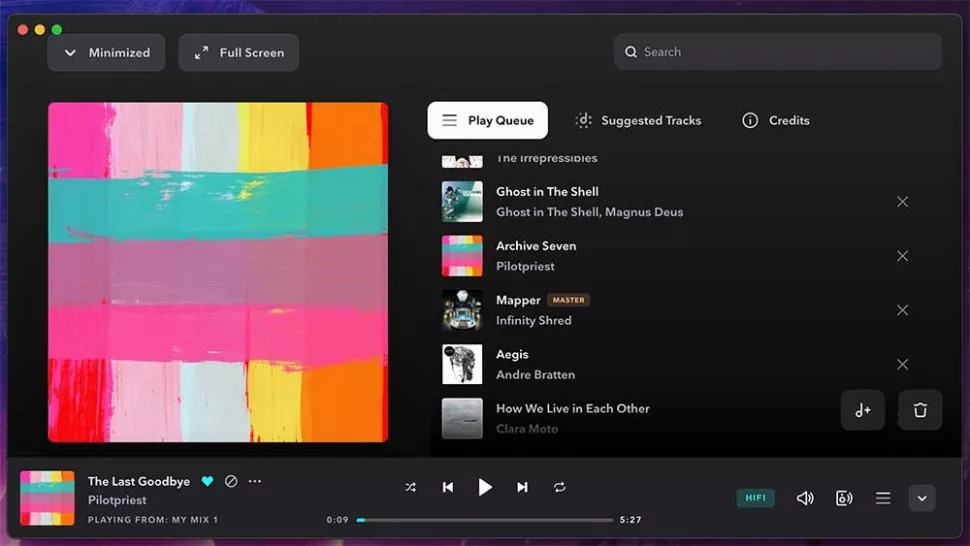Minimize window with yellow button
Image resolution: width=970 pixels, height=546 pixels.
click(40, 30)
